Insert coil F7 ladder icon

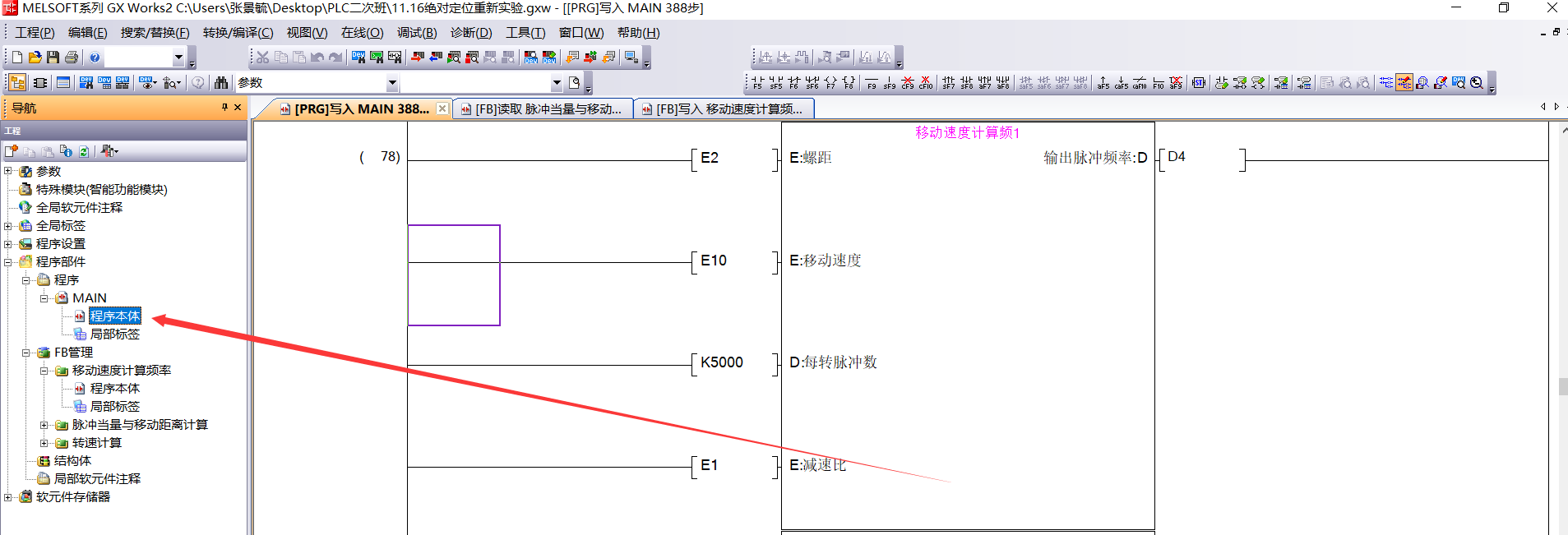[x=830, y=83]
